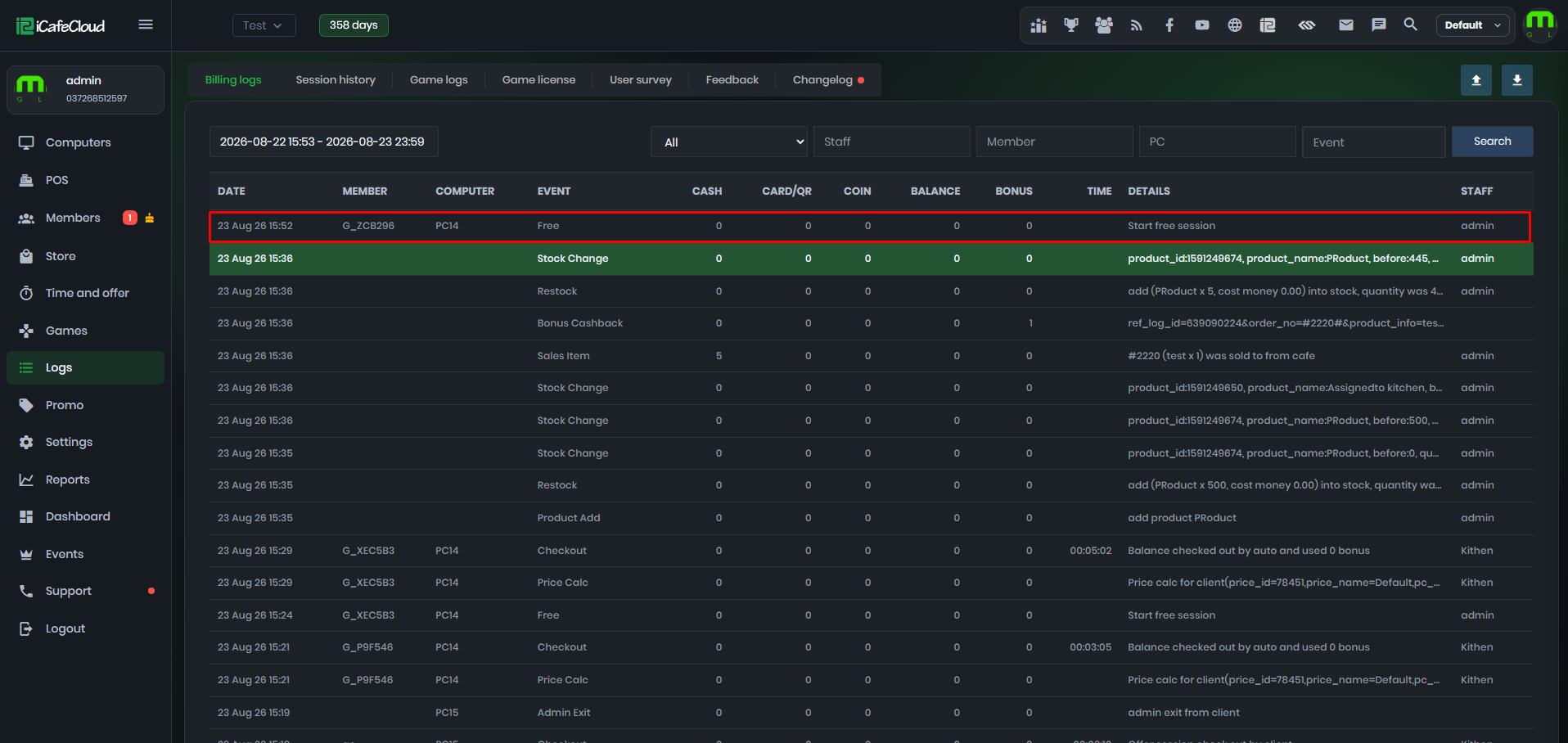Focus the Staff filter input field
Image resolution: width=1568 pixels, height=743 pixels.
891,142
